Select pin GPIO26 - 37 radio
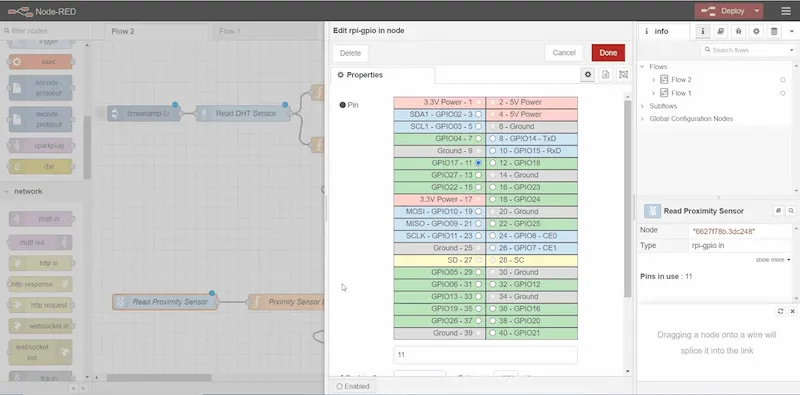The image size is (800, 395). tap(478, 321)
